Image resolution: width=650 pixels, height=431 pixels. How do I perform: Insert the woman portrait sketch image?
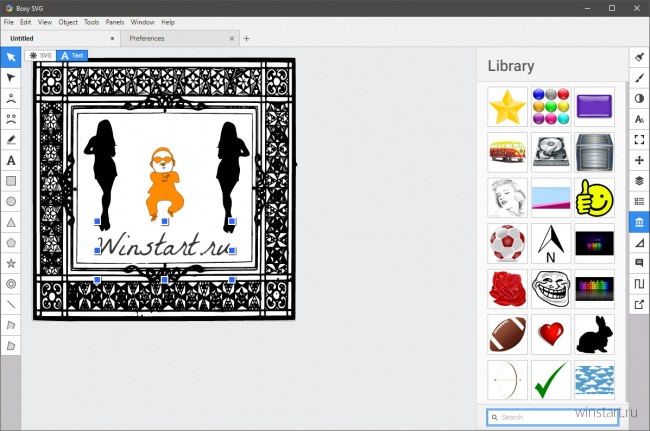[507, 198]
